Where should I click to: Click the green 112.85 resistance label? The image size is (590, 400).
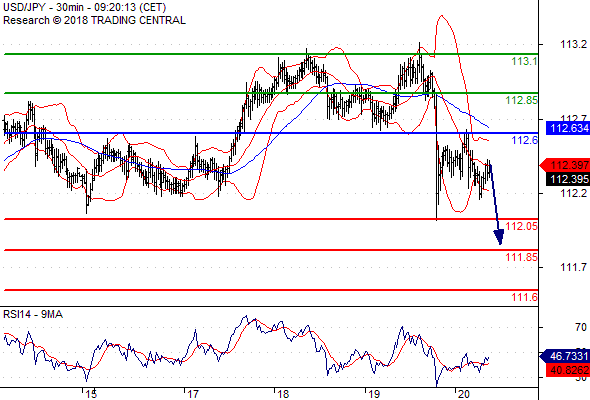pyautogui.click(x=522, y=100)
